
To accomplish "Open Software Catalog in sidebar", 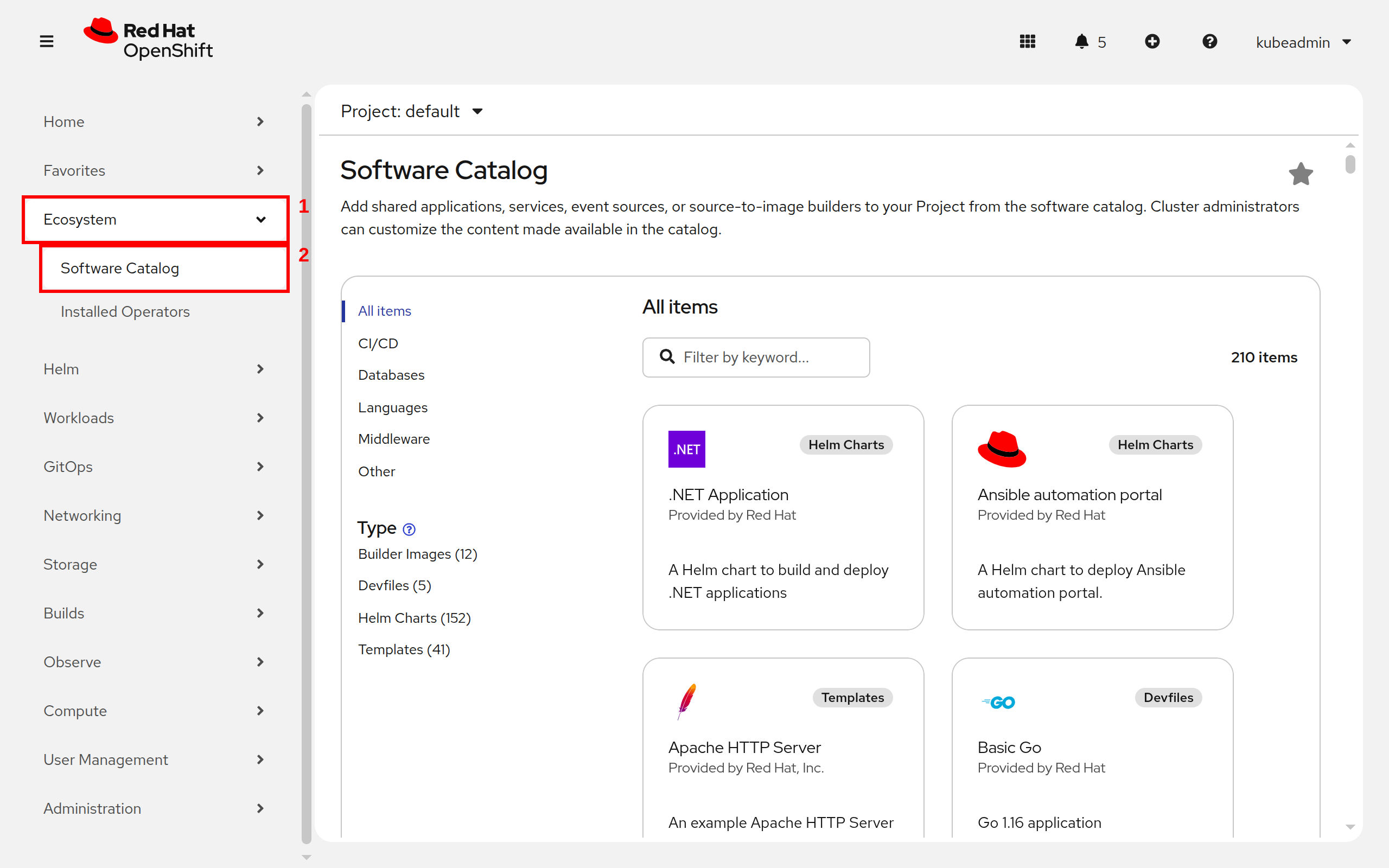I will point(164,269).
